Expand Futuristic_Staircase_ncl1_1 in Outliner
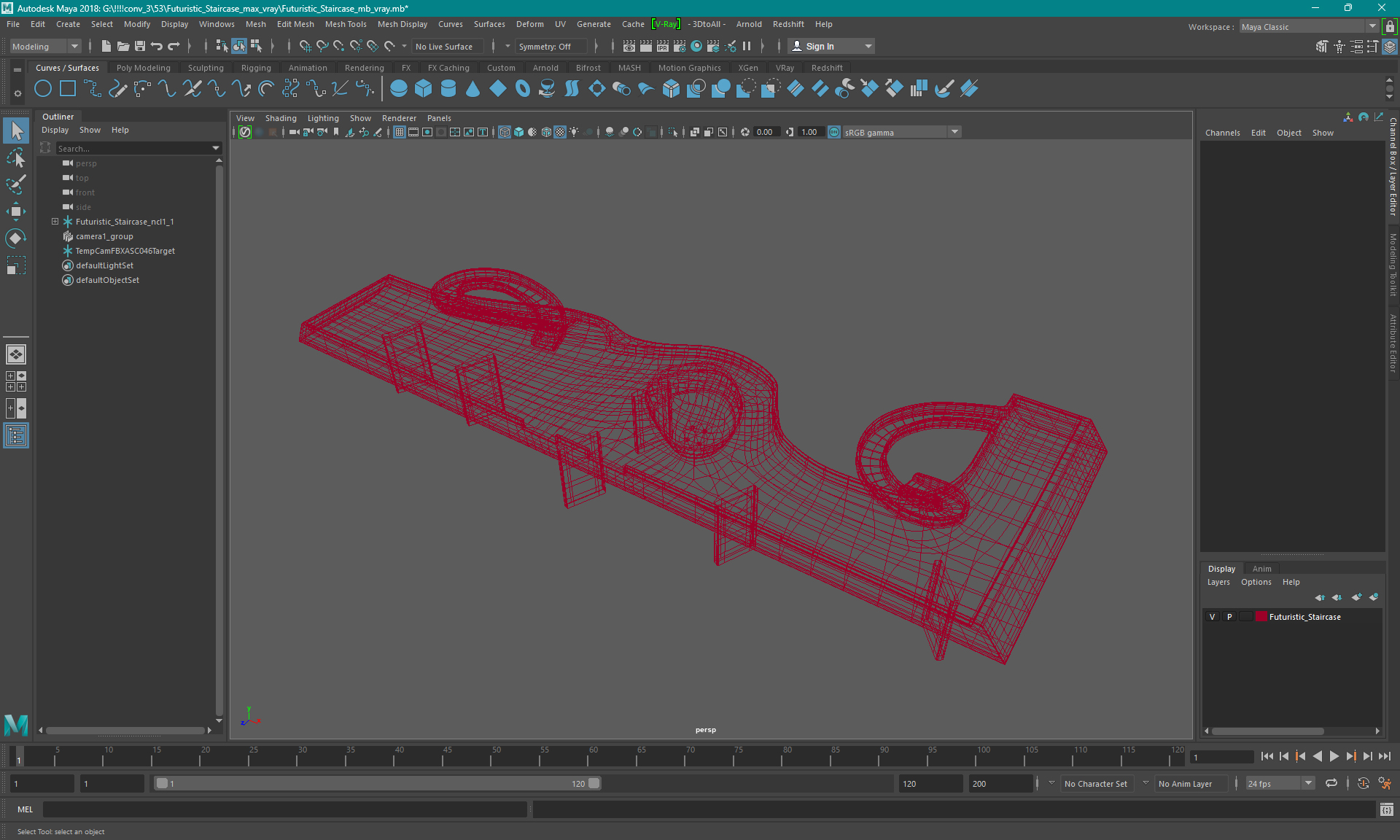Screen dimensions: 1400x840 pos(55,222)
